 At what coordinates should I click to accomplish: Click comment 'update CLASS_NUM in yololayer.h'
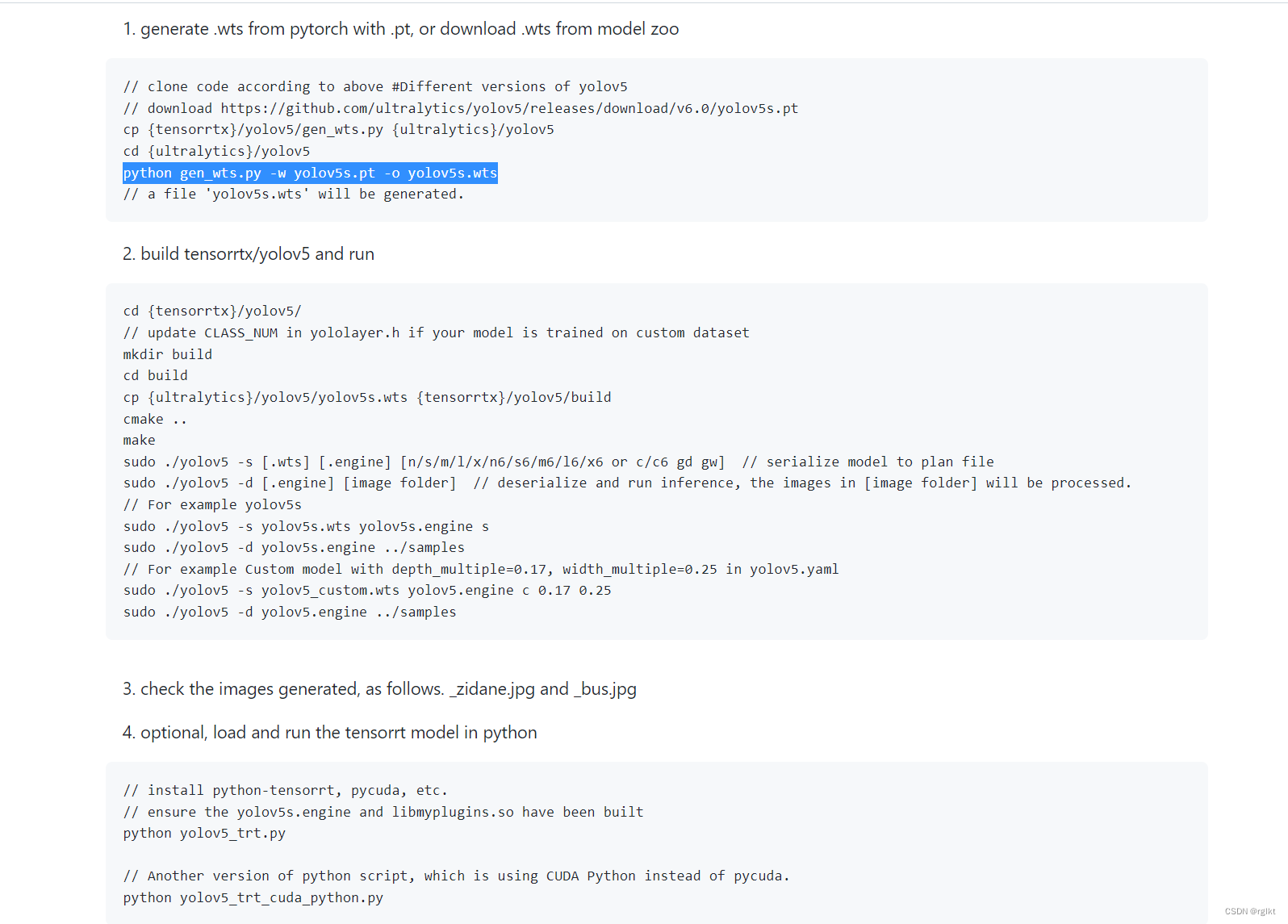point(437,332)
